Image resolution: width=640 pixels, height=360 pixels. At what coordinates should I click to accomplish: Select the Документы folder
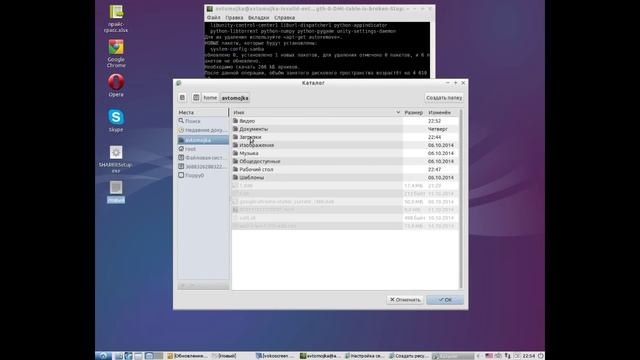(x=345, y=129)
